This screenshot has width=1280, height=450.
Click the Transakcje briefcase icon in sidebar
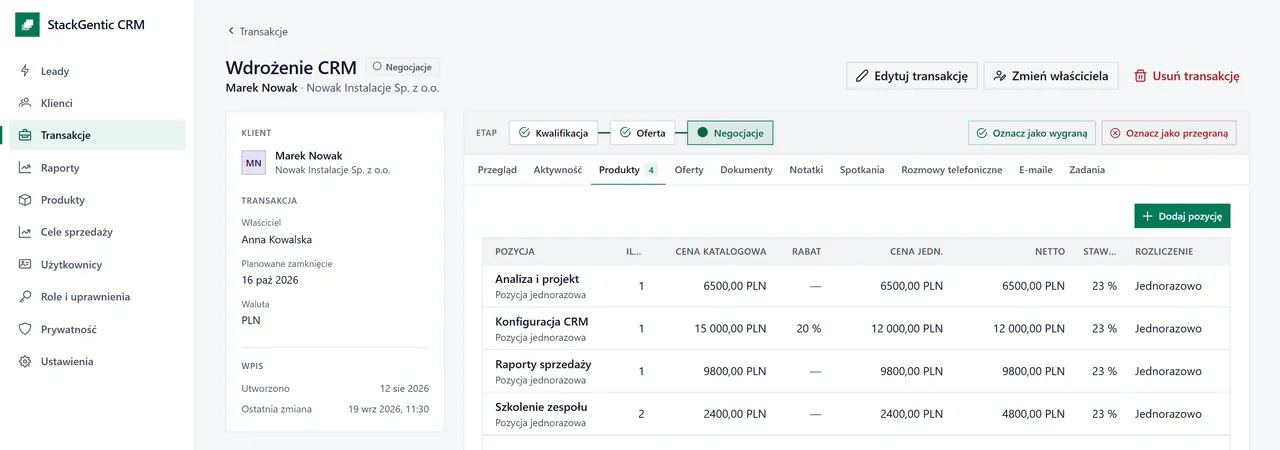[25, 135]
